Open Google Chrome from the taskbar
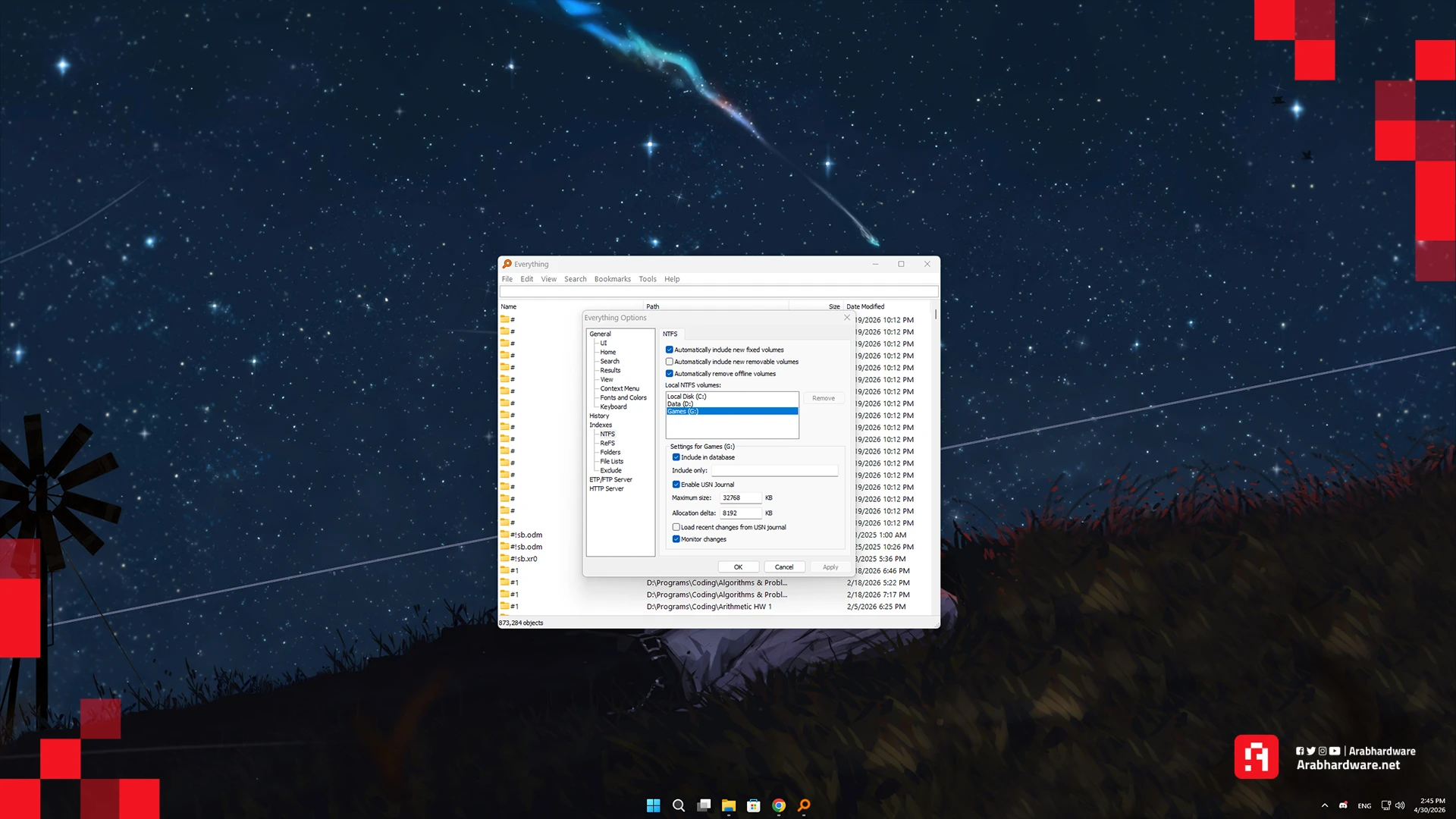The image size is (1456, 819). 779,805
